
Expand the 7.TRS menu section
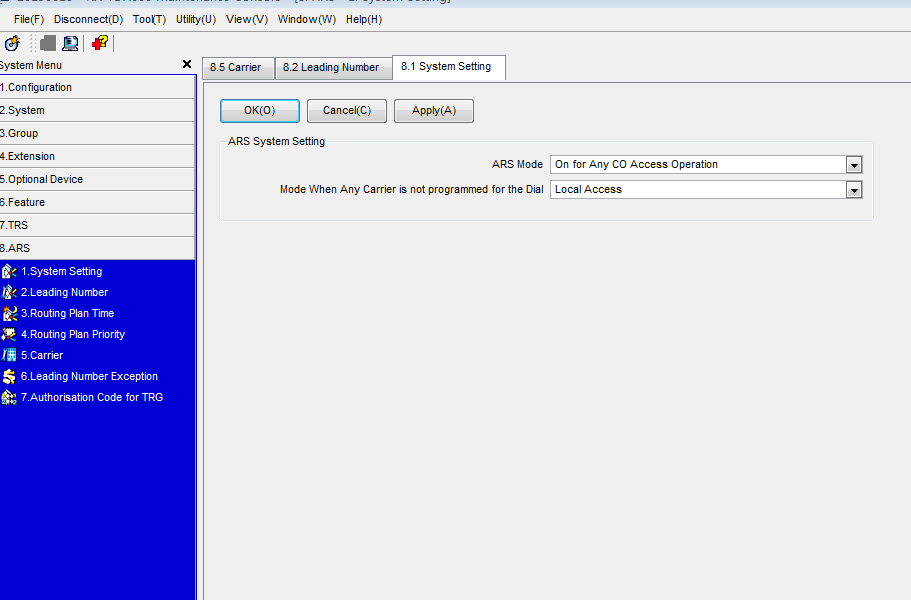point(97,225)
